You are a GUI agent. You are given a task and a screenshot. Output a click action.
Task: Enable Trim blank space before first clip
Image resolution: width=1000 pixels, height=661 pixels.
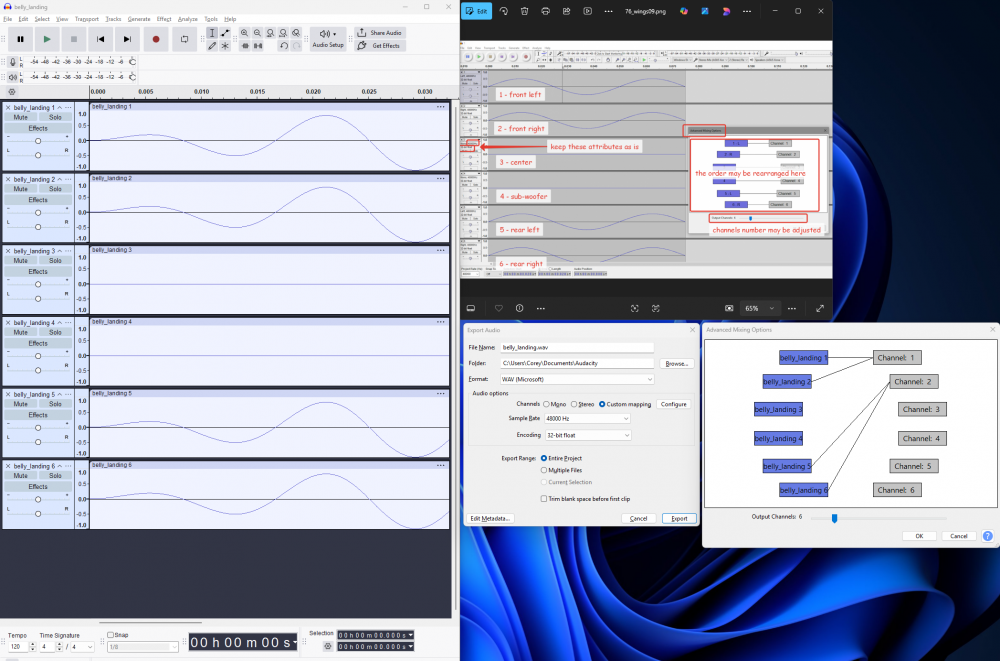click(x=544, y=498)
